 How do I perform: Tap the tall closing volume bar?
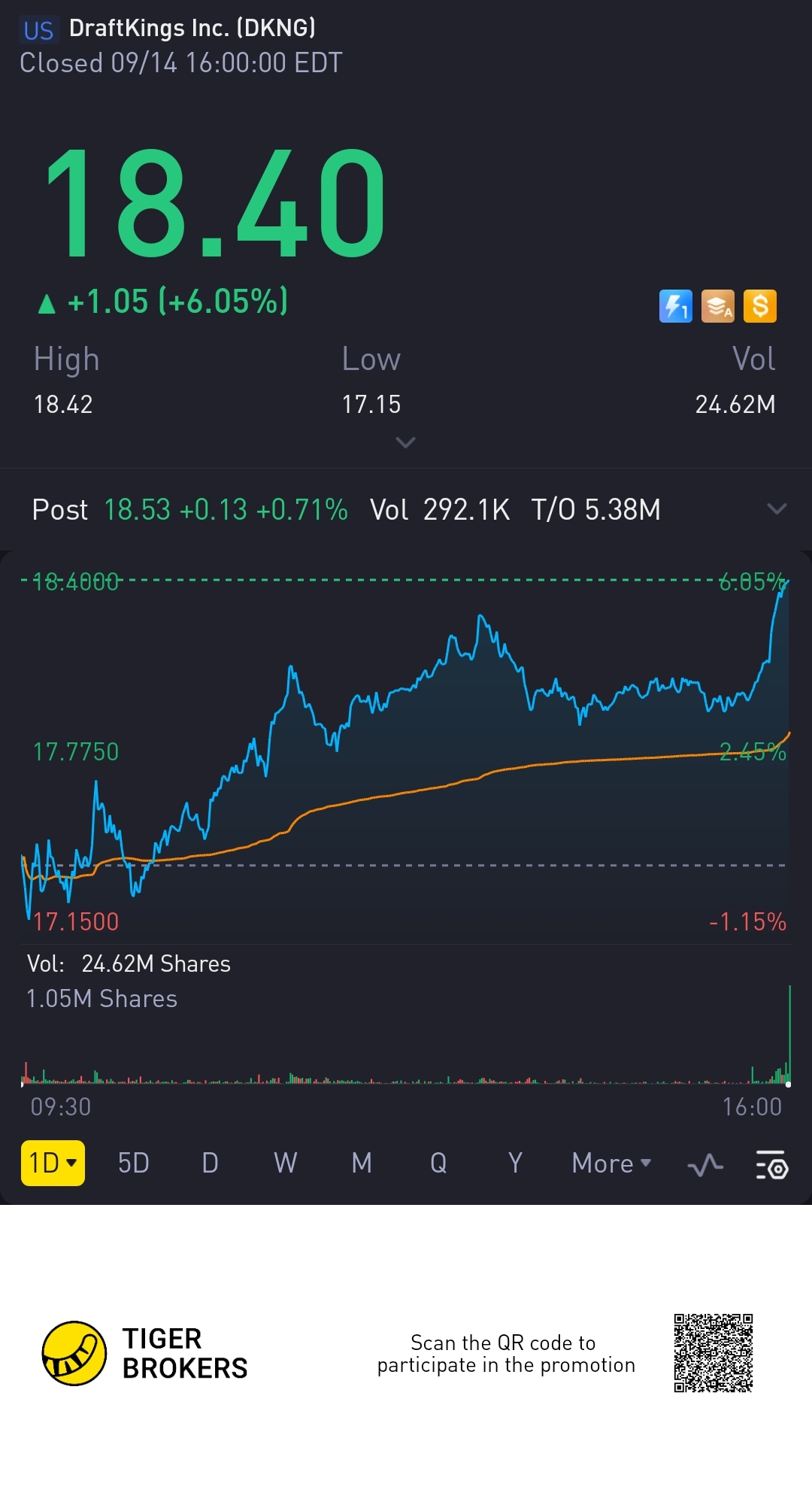789,1033
